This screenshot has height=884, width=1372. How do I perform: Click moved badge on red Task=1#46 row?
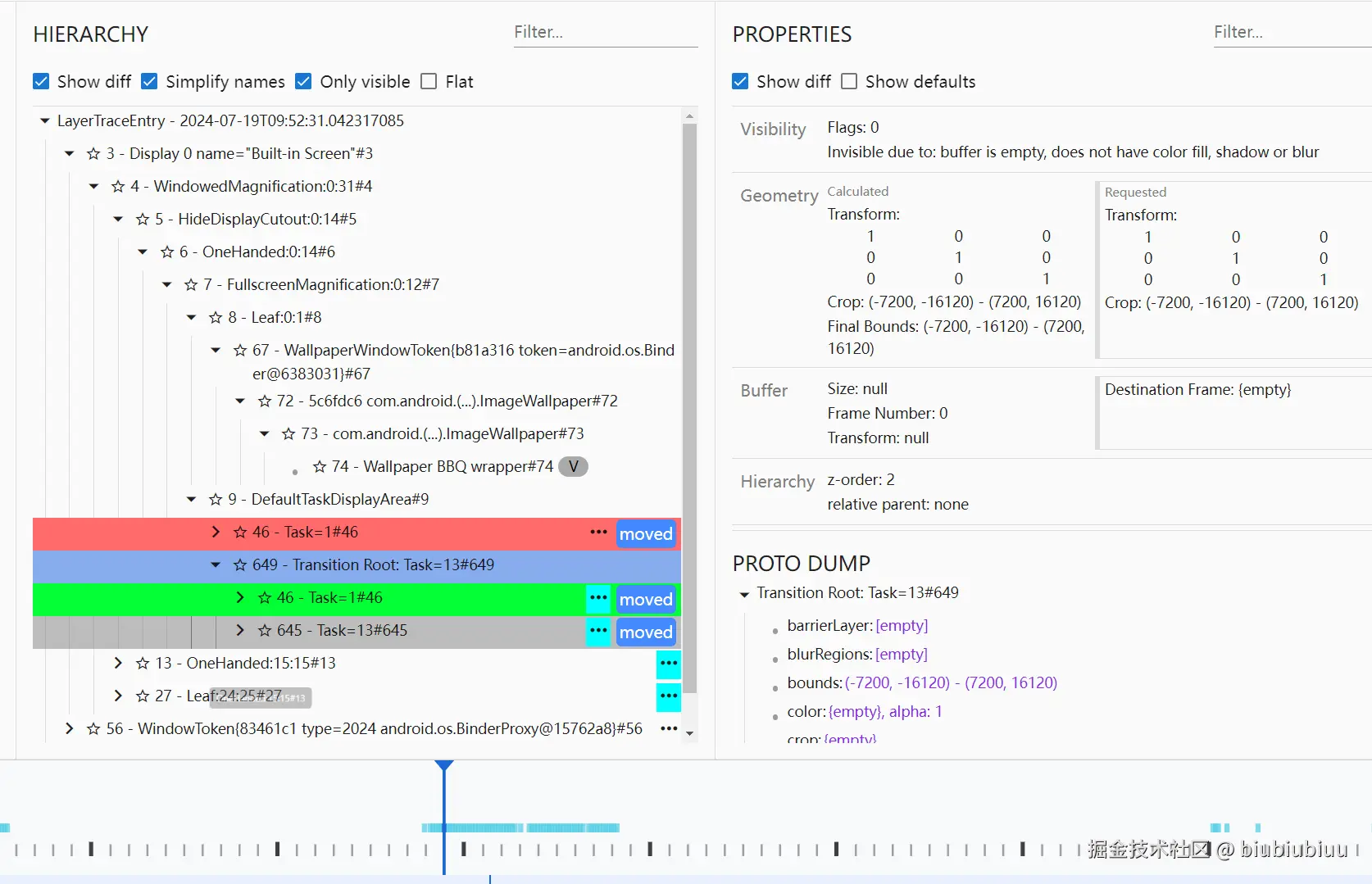tap(646, 534)
